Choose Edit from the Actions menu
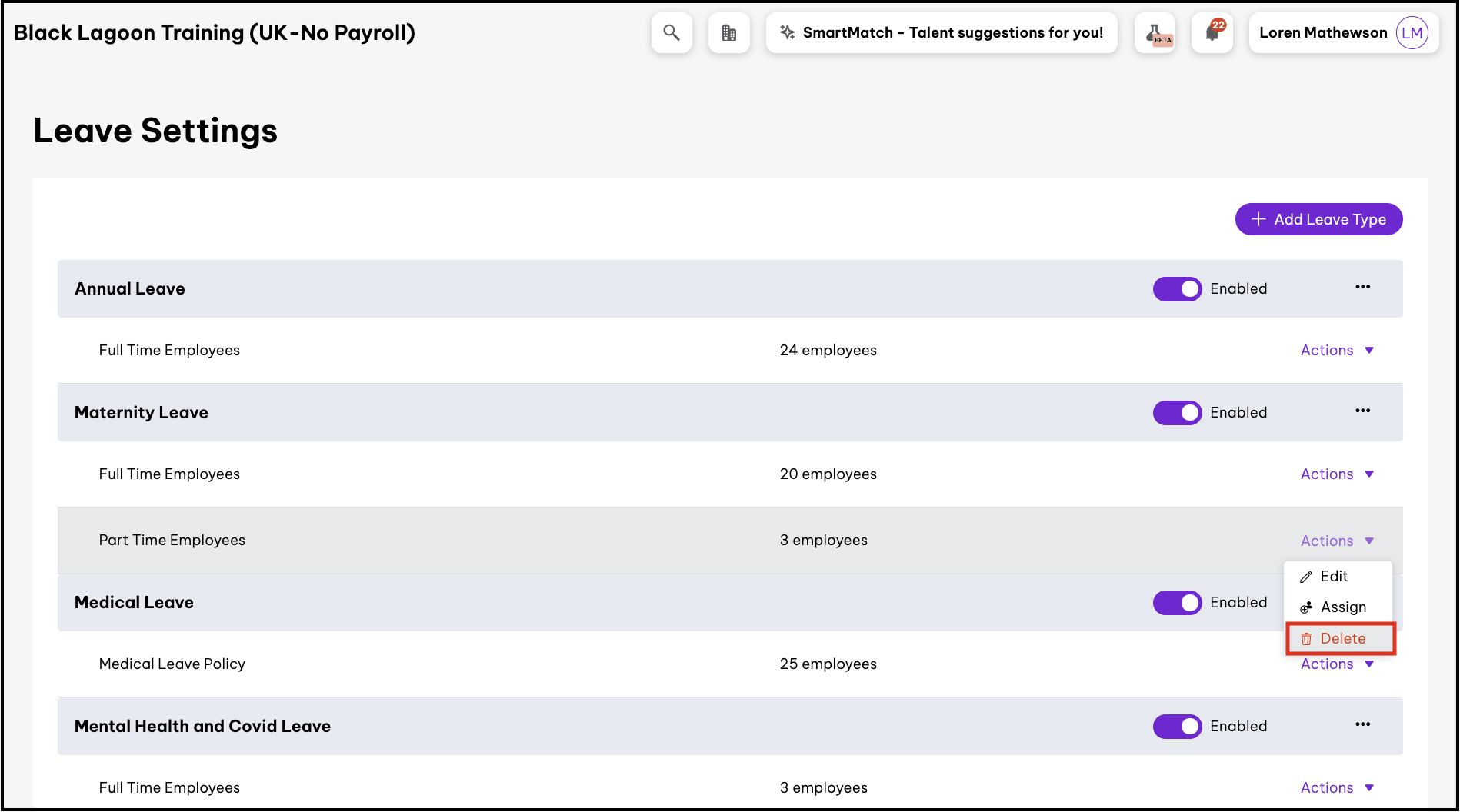The image size is (1460, 812). click(1334, 577)
